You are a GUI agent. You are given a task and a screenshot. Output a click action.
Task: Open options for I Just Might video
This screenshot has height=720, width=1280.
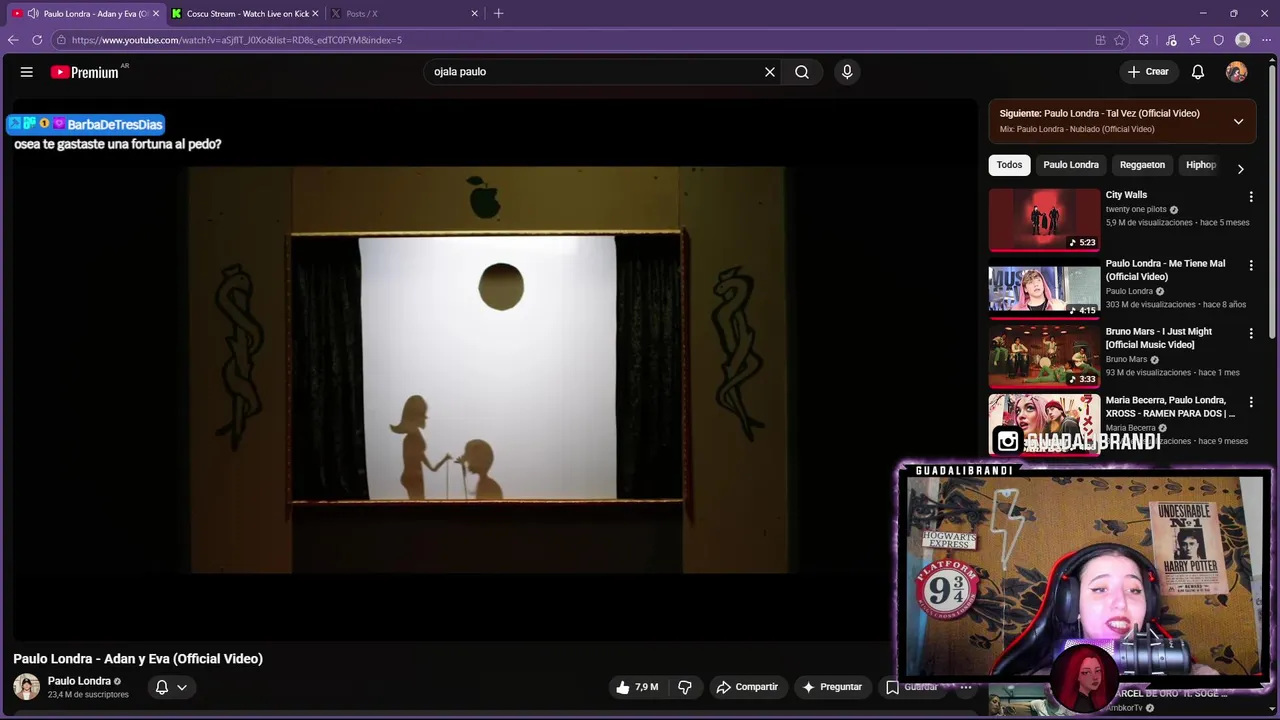[x=1251, y=333]
